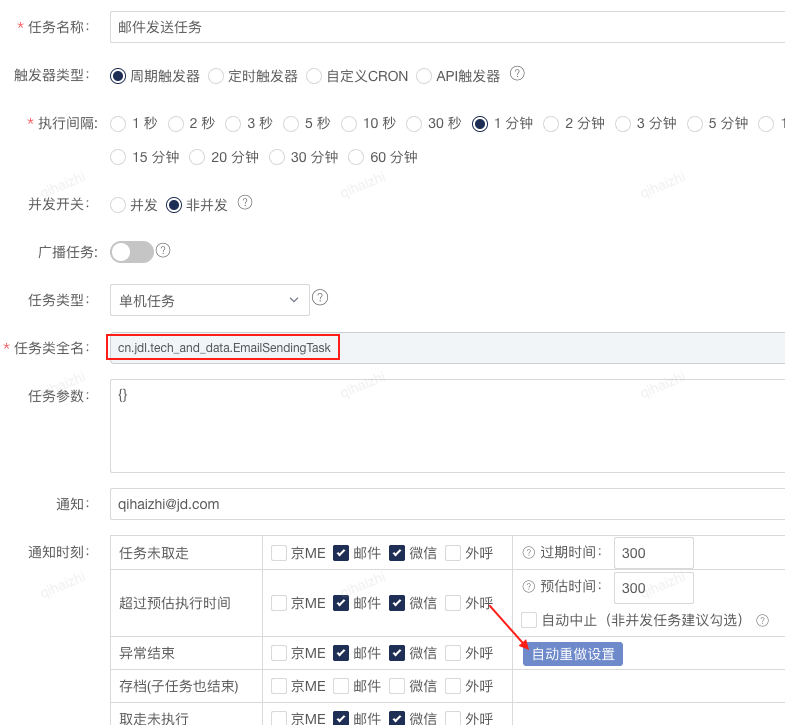Select 并发 concurrency option
Screen dimensions: 785x725
tap(118, 205)
